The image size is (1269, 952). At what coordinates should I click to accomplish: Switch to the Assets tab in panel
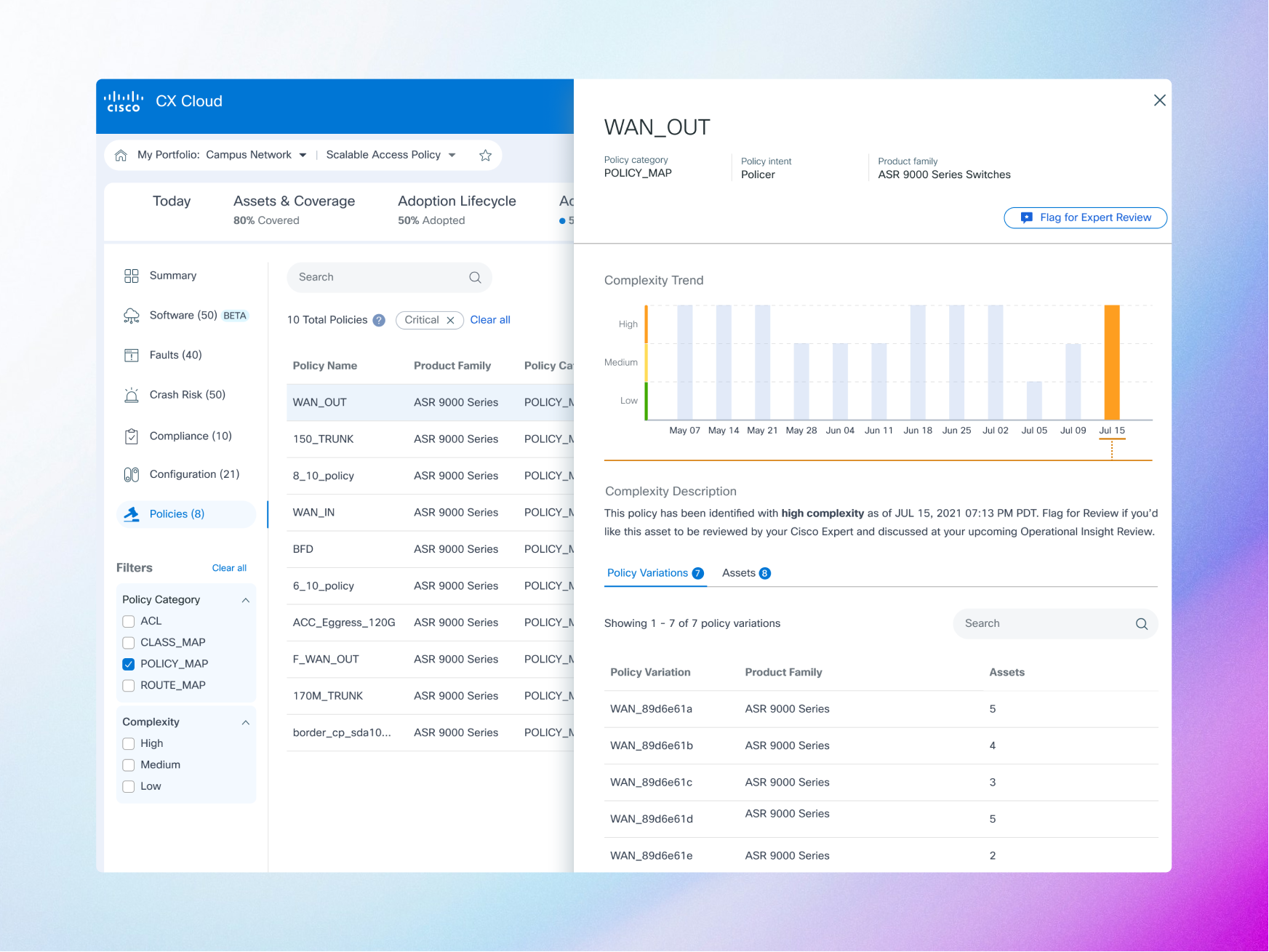pyautogui.click(x=746, y=573)
